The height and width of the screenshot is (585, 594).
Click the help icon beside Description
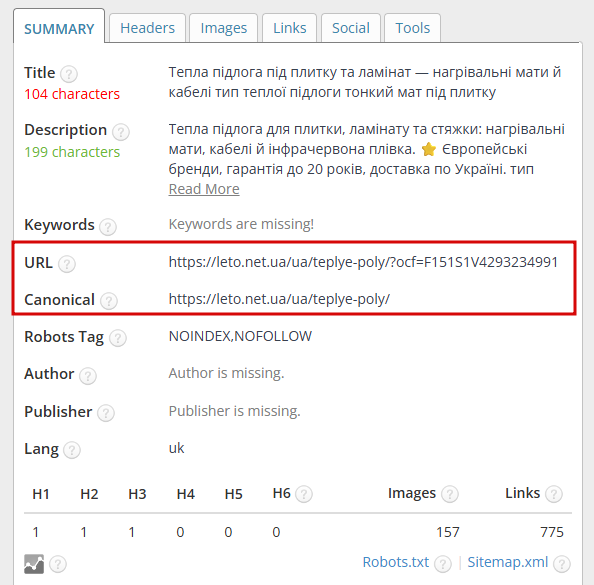click(121, 132)
